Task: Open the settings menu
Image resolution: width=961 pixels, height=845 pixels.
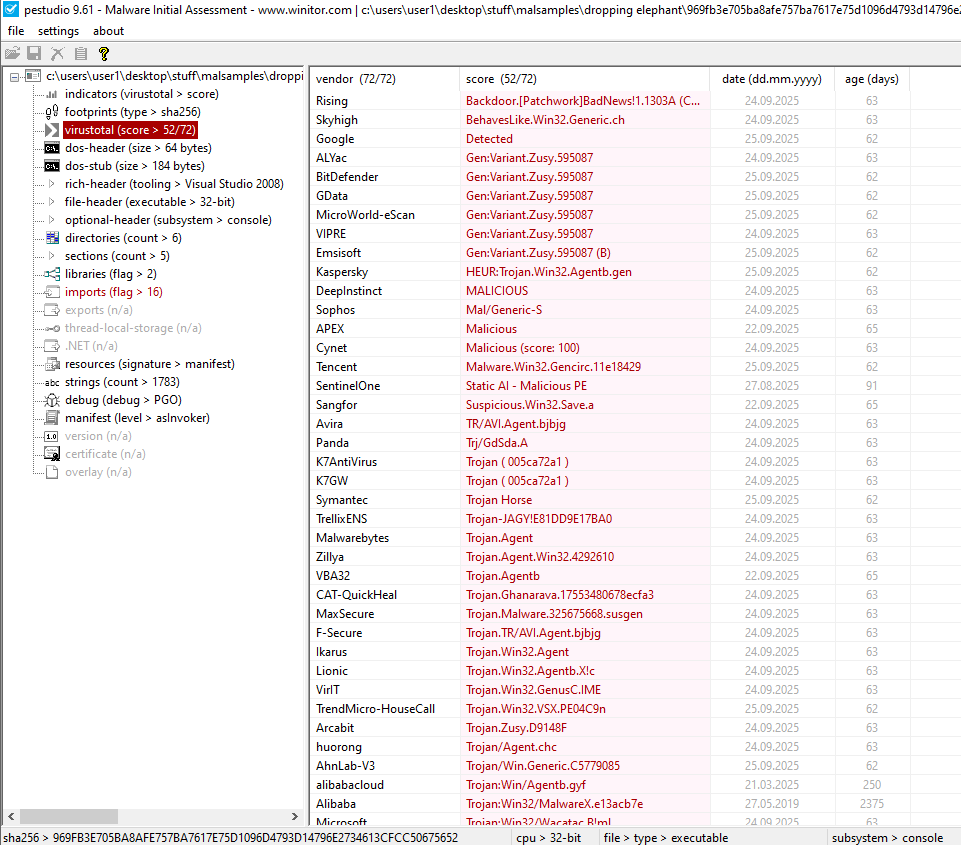Action: (x=58, y=31)
